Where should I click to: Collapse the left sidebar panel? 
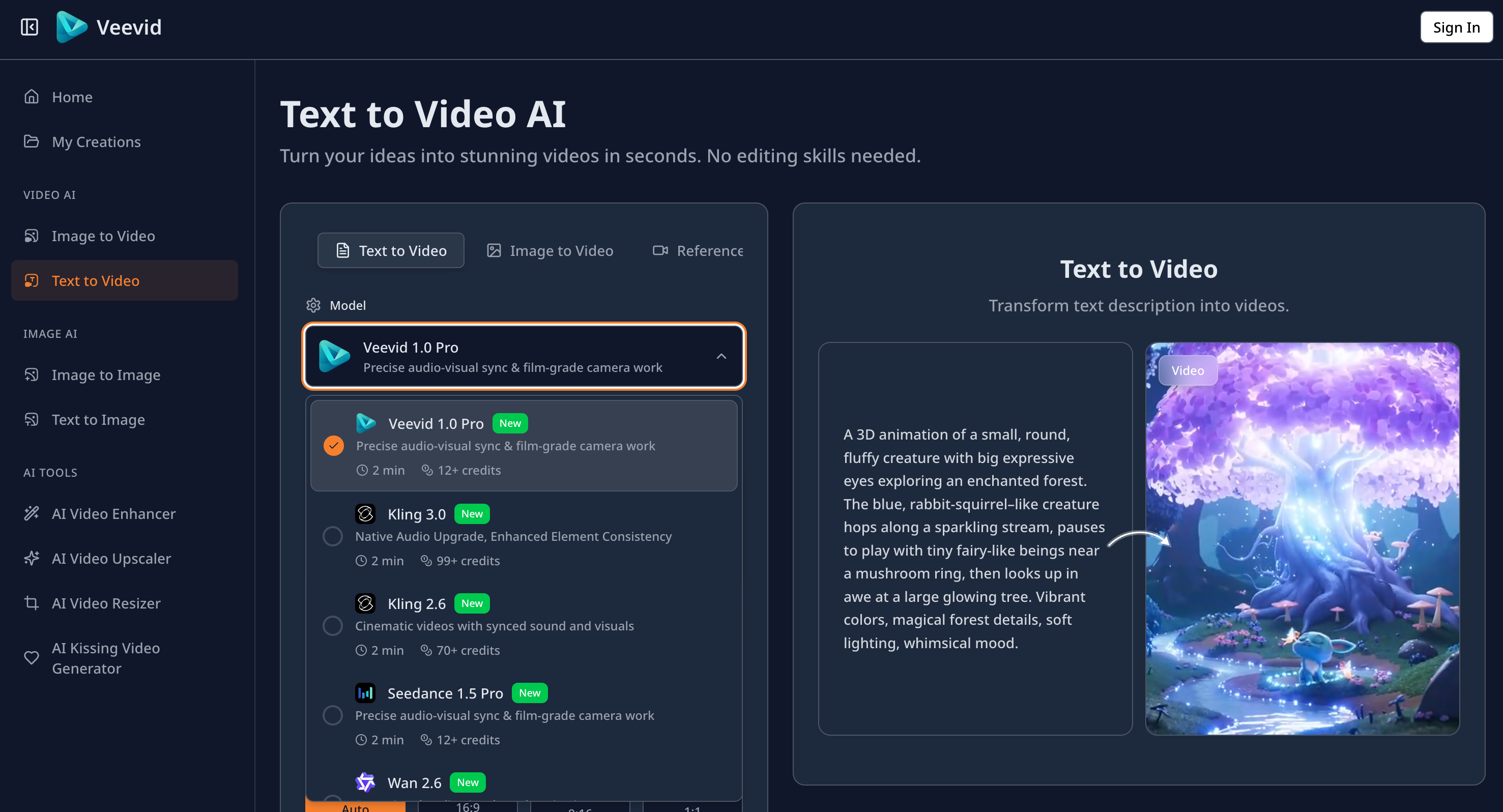tap(29, 27)
